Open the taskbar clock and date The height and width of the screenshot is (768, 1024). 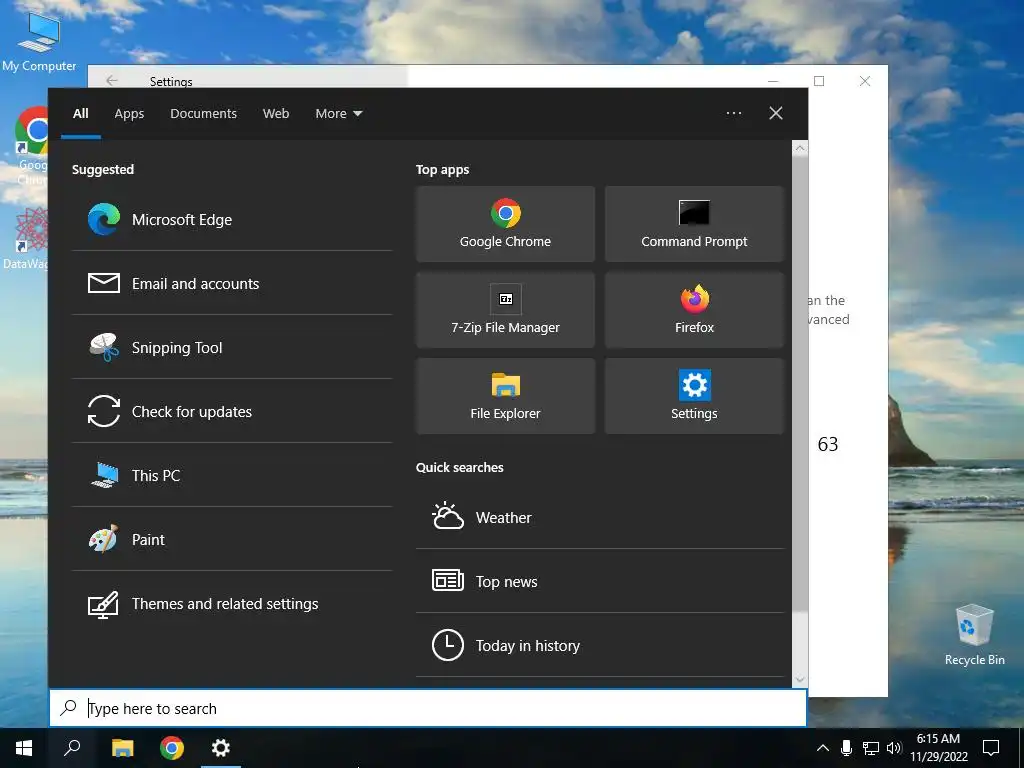pyautogui.click(x=938, y=748)
